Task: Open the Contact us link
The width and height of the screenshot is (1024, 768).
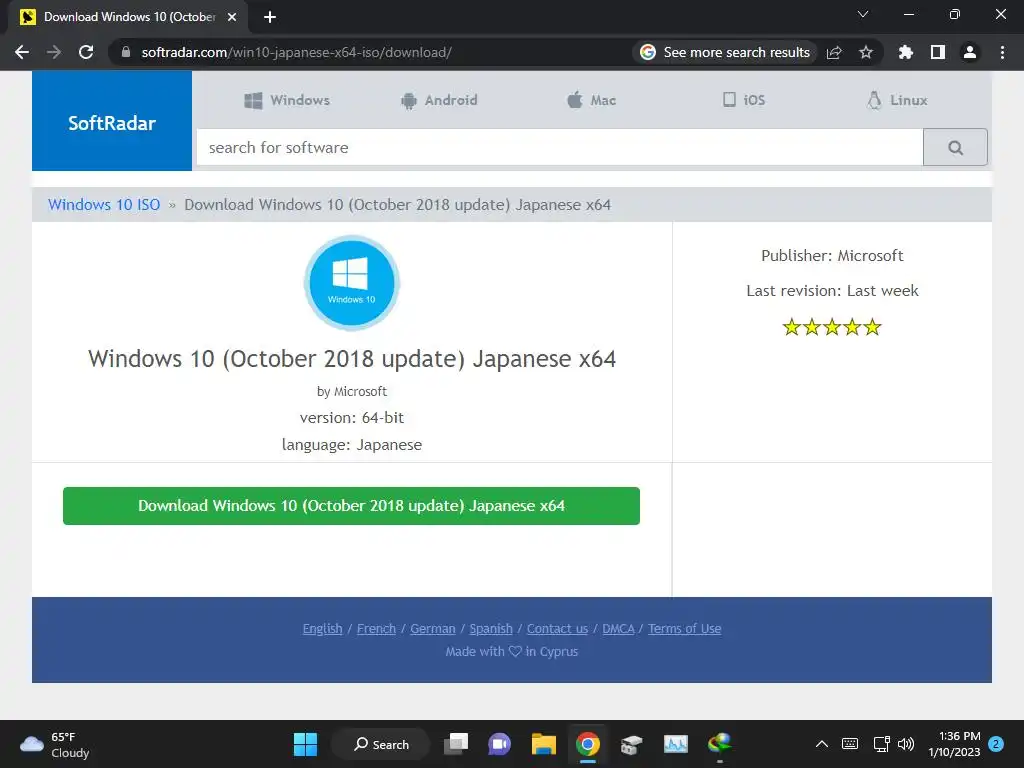Action: click(x=557, y=628)
